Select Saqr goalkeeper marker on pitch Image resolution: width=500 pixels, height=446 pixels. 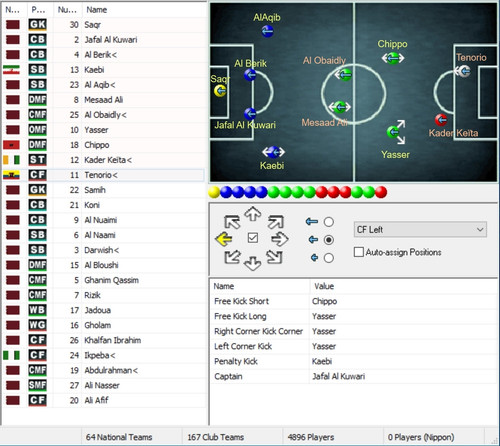pyautogui.click(x=220, y=91)
